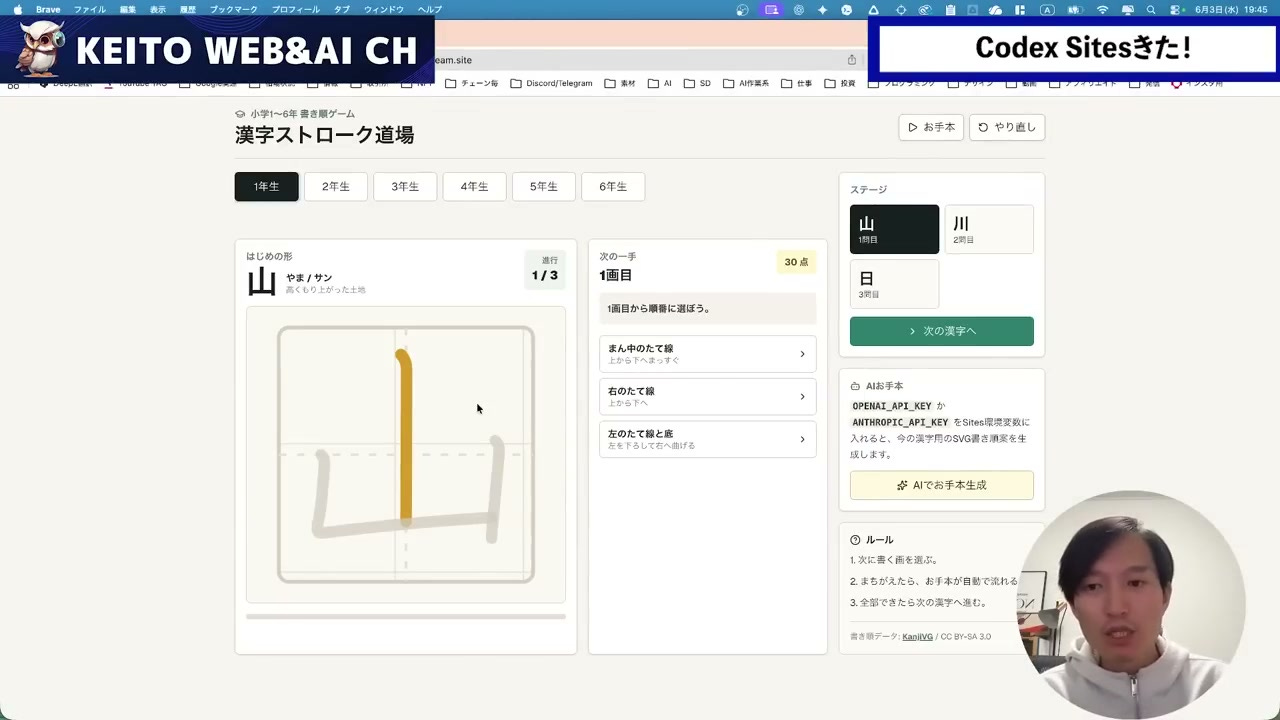The height and width of the screenshot is (720, 1280).
Task: Click the 30 点 score badge
Action: (x=796, y=262)
